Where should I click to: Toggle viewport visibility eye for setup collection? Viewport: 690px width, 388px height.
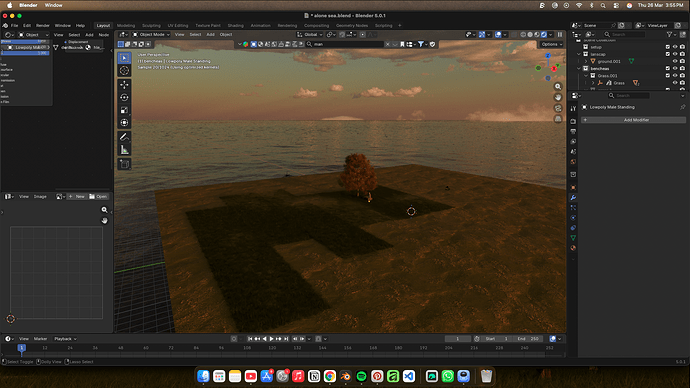[x=675, y=47]
